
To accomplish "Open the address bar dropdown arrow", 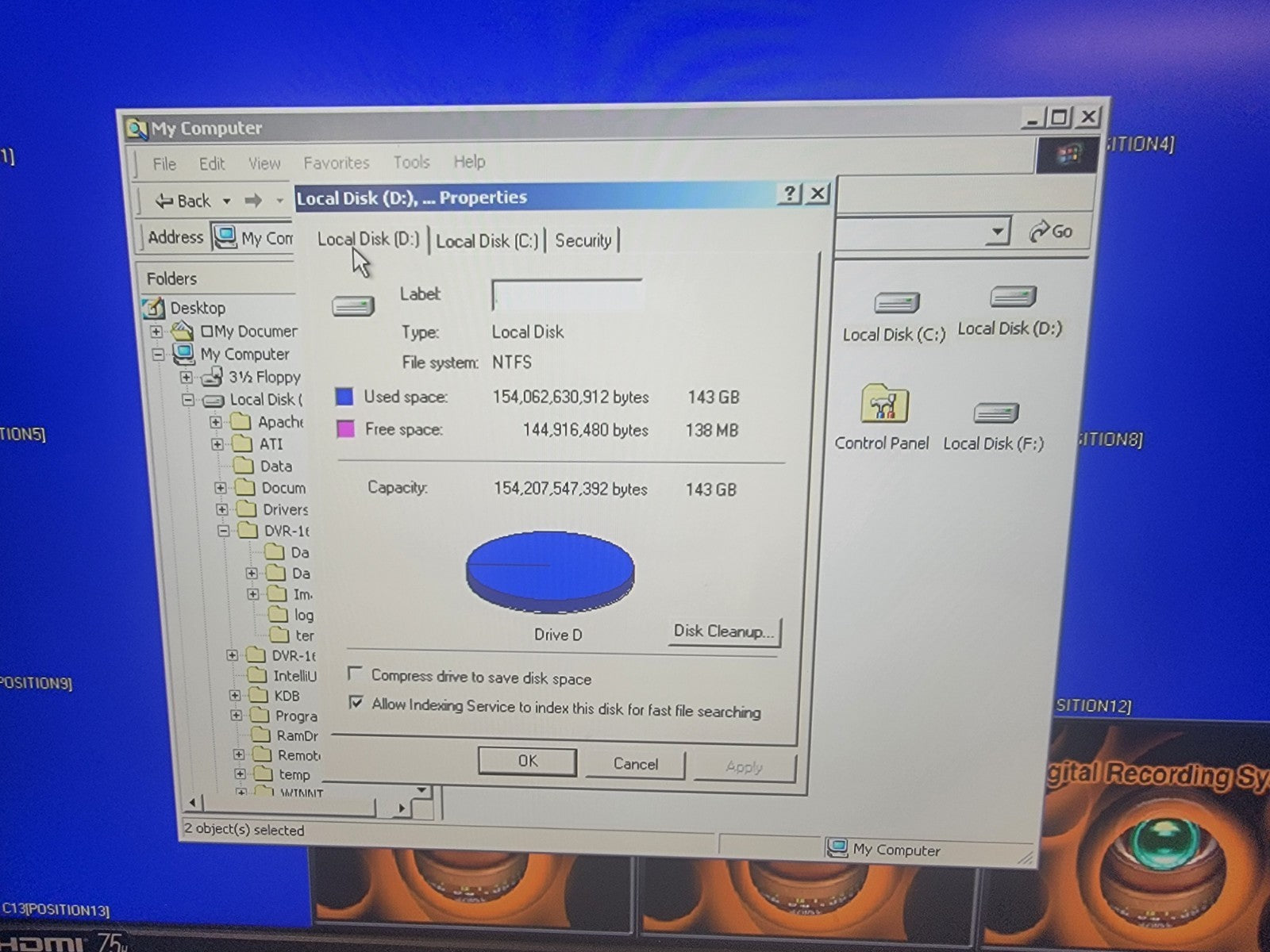I will [997, 232].
